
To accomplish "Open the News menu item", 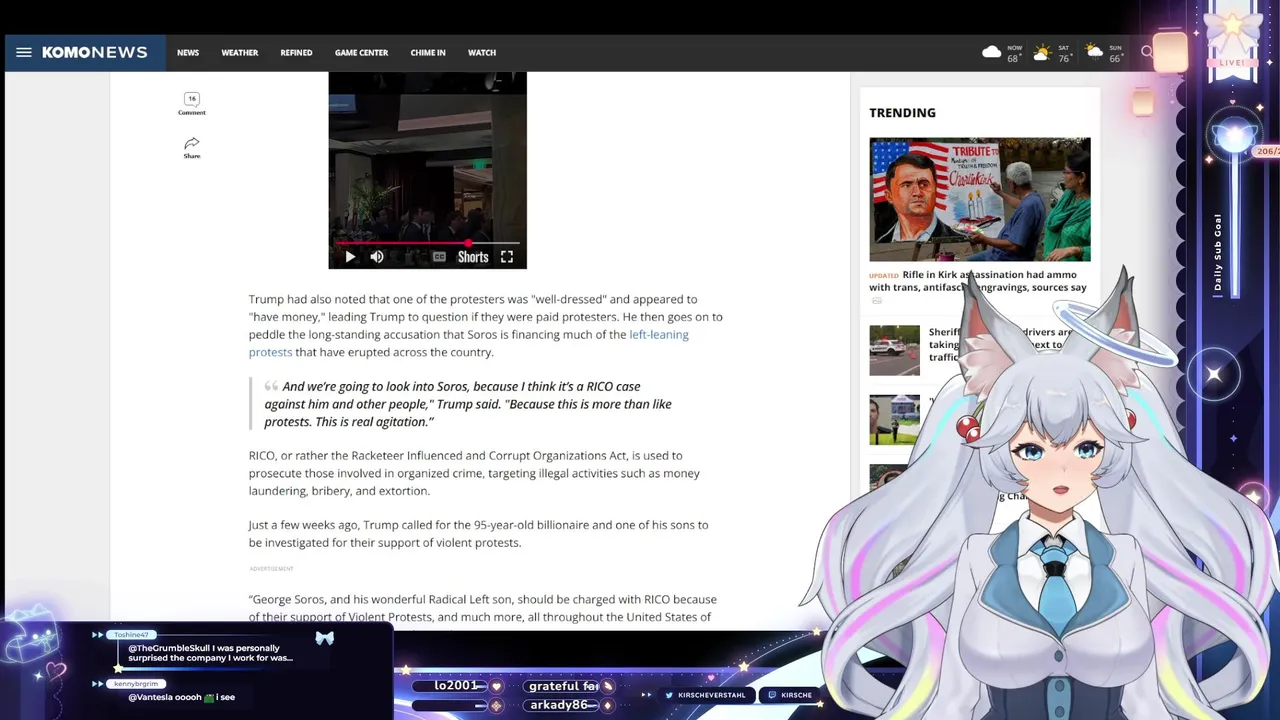I will click(x=188, y=52).
